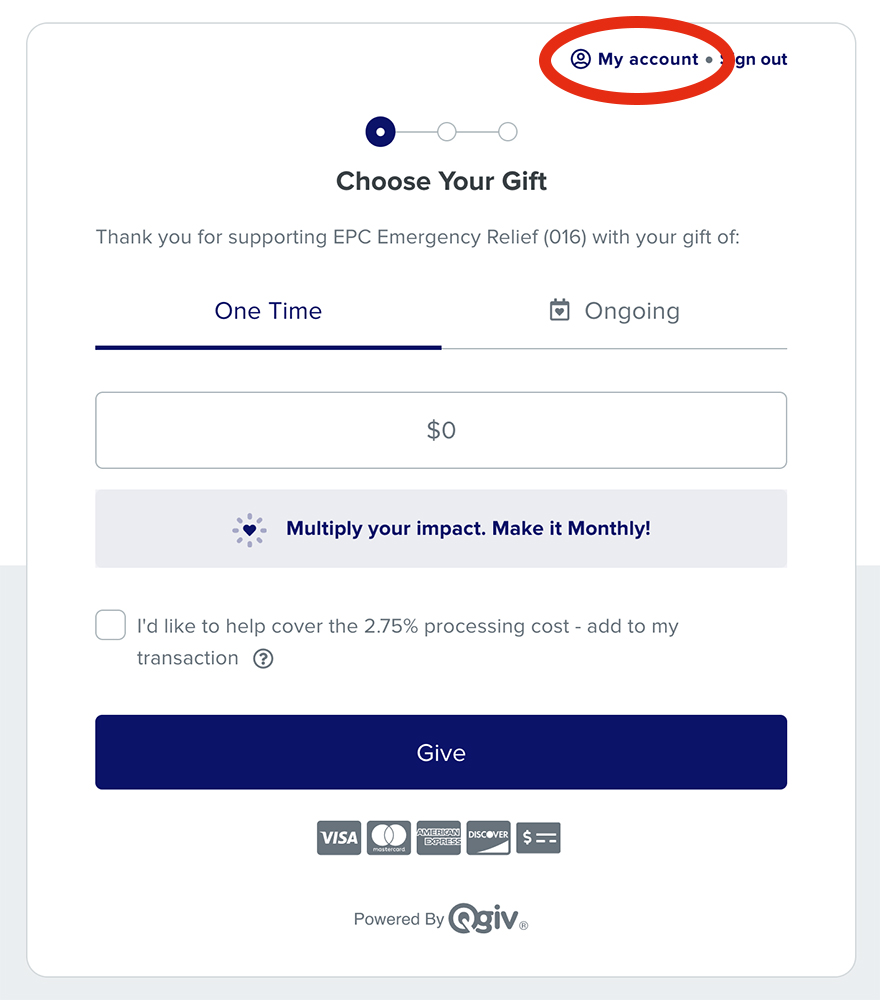Click the first progress step indicator

(381, 131)
